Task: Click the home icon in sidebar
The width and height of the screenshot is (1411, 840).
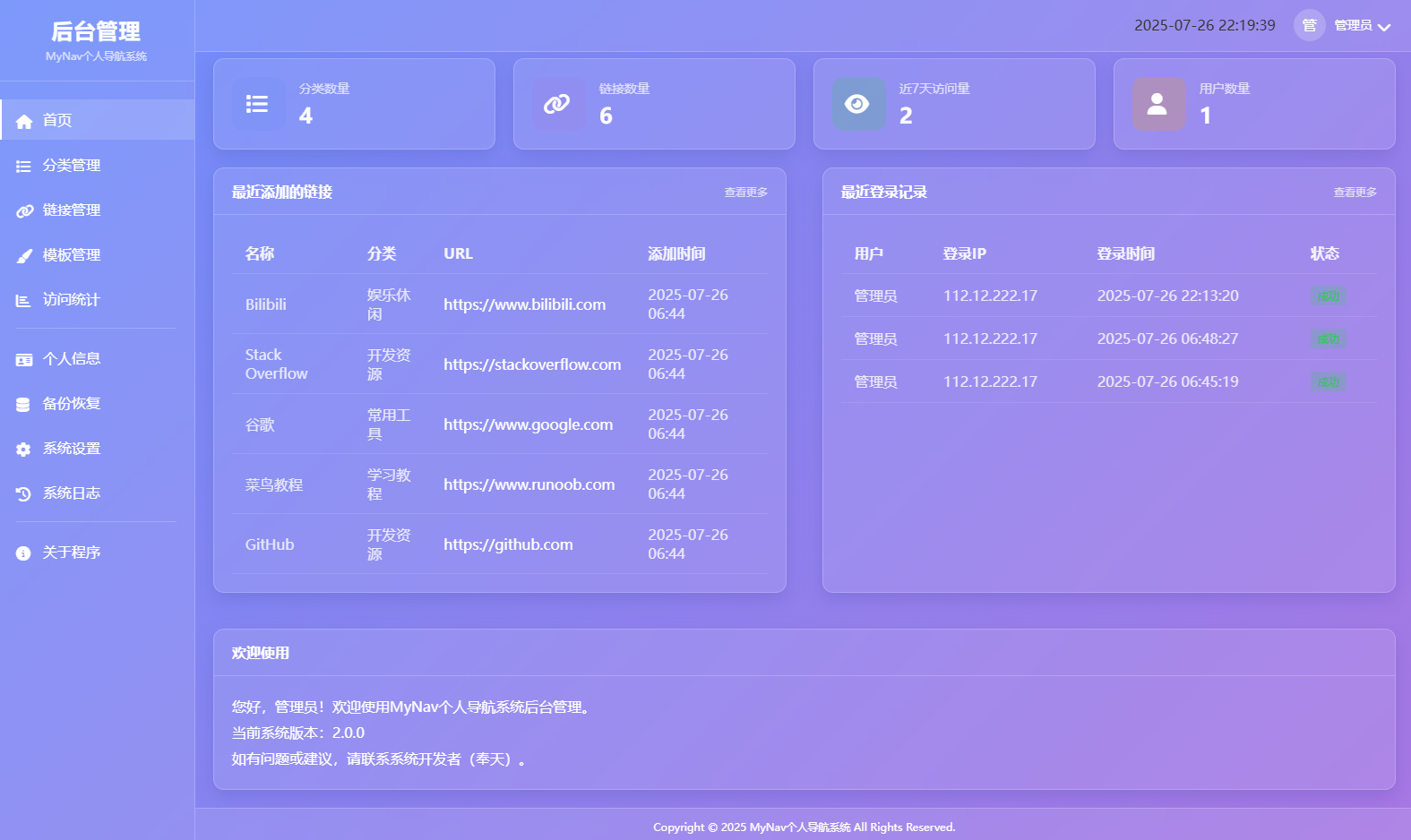Action: coord(24,121)
